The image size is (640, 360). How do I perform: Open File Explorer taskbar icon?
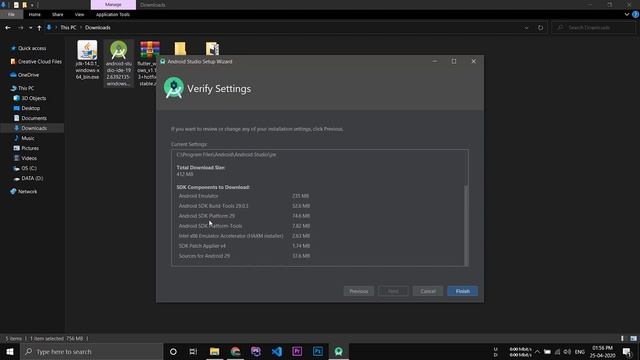pos(214,351)
